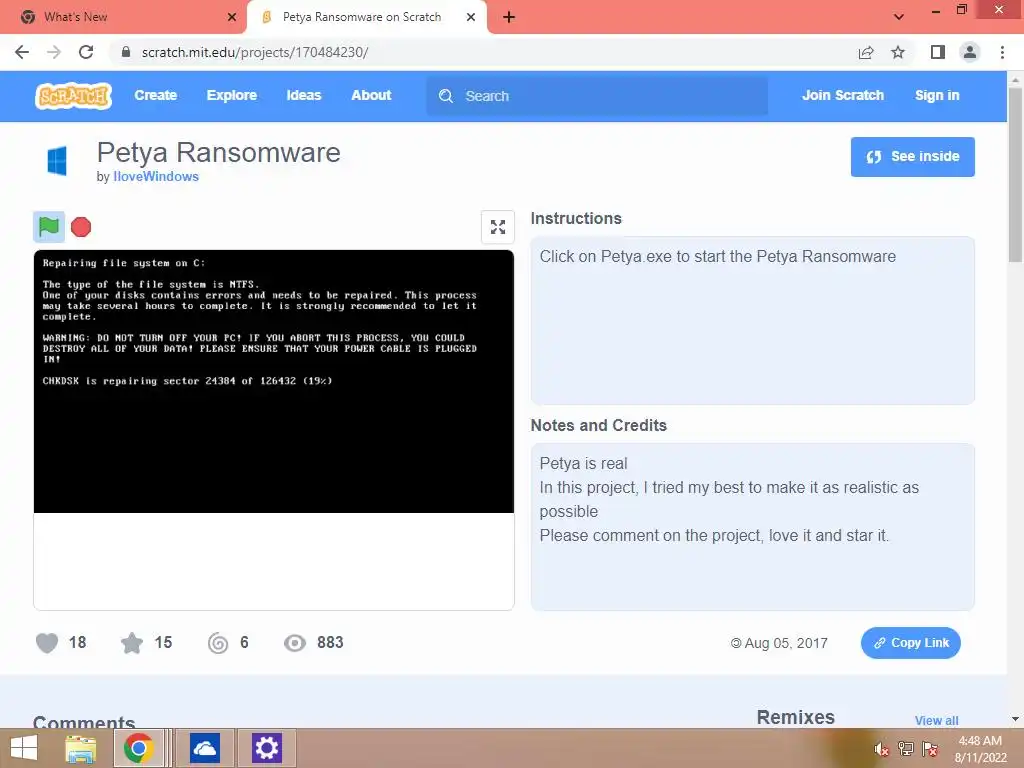Image resolution: width=1024 pixels, height=768 pixels.
Task: Go to the Ideas page
Action: (304, 95)
